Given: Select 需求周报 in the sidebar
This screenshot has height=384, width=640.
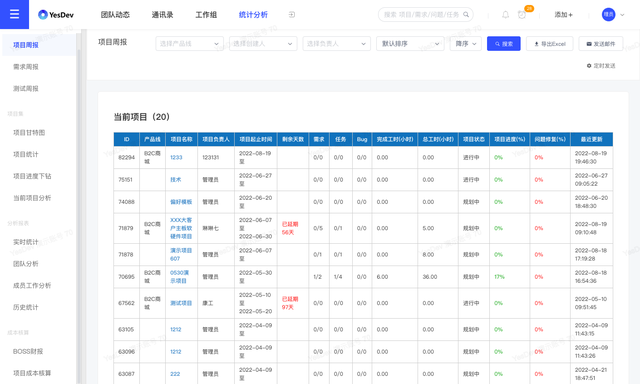Looking at the screenshot, I should (26, 67).
